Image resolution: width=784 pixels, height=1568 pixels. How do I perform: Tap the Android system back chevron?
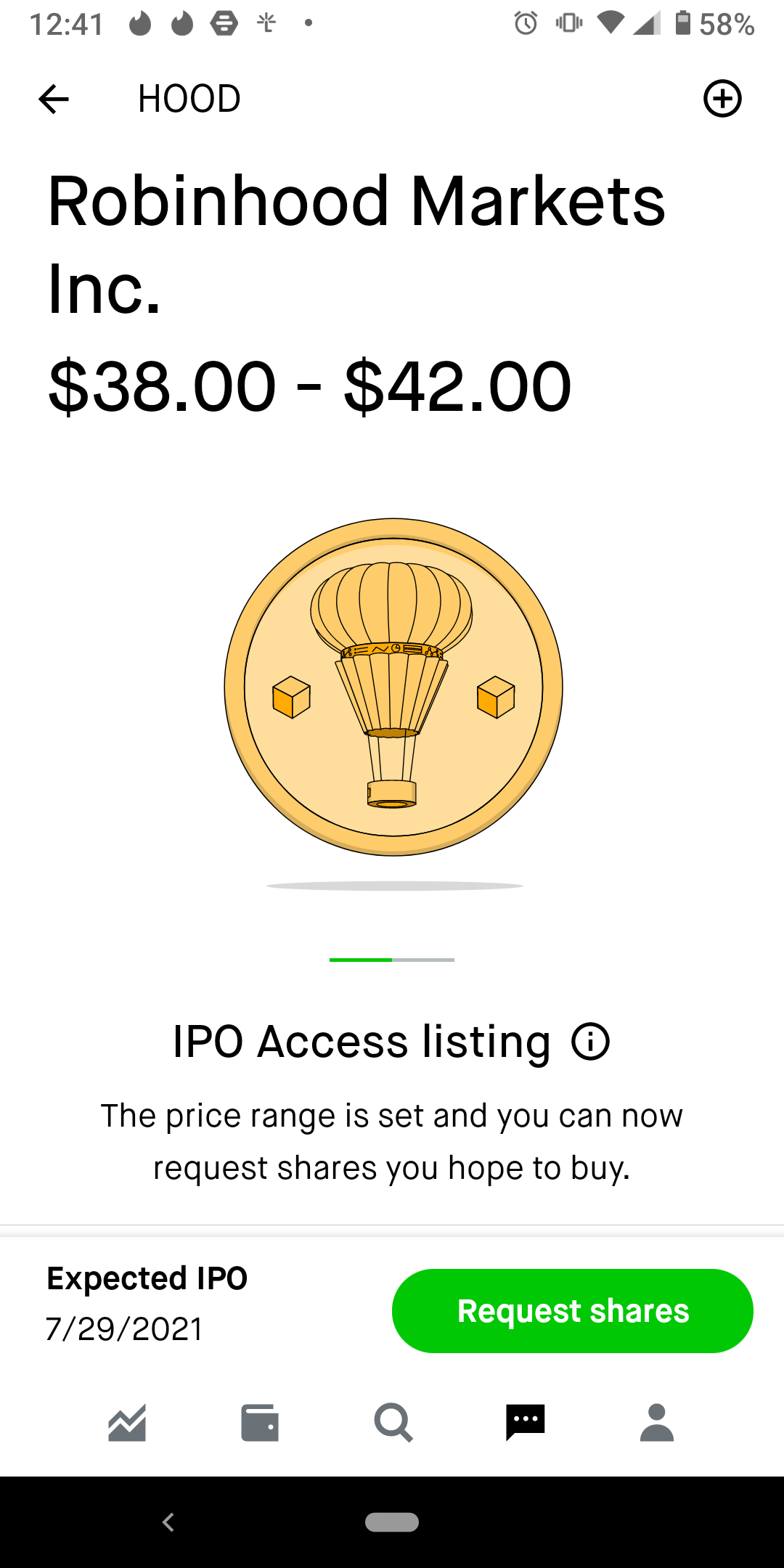point(168,1522)
